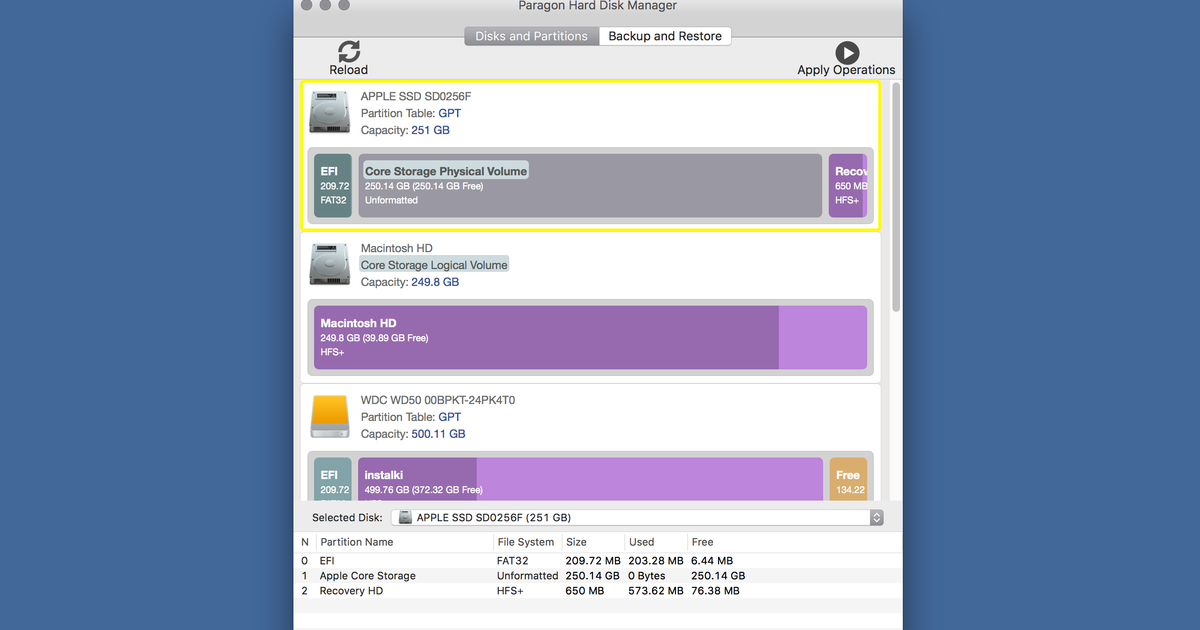Image resolution: width=1200 pixels, height=630 pixels.
Task: Select EFI partition block on WDC disk
Action: (x=333, y=479)
